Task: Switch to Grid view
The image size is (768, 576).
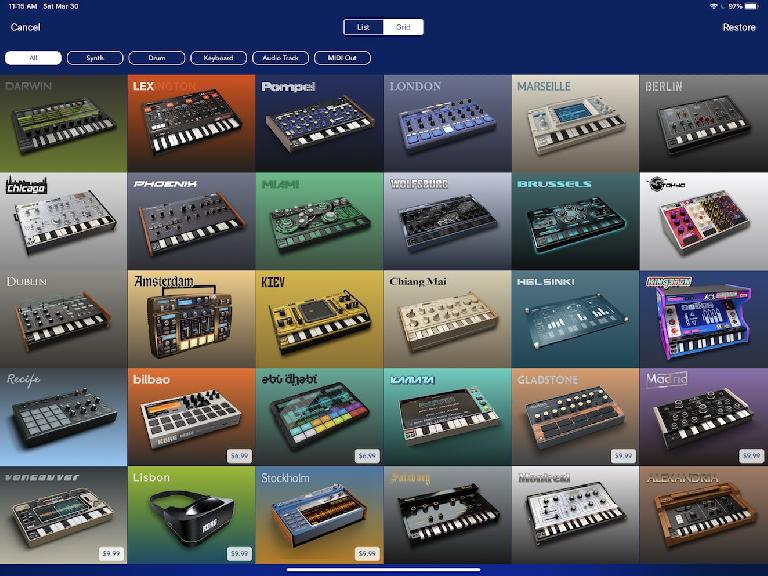Action: click(403, 27)
